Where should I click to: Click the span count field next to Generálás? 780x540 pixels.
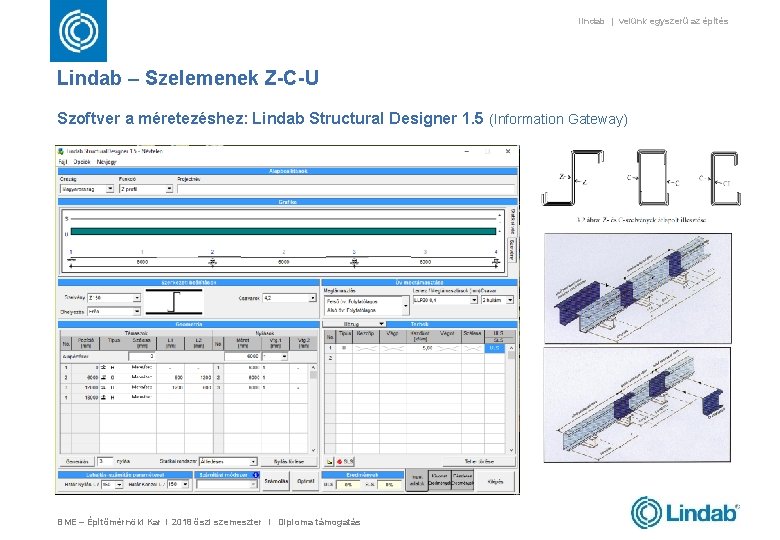tap(105, 461)
